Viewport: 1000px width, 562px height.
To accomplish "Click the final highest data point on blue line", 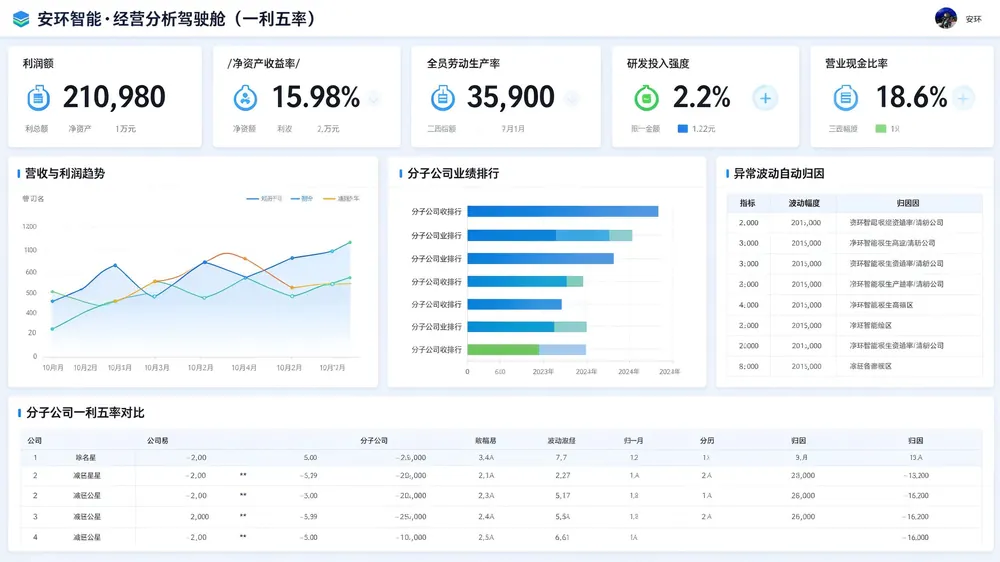I will click(349, 242).
